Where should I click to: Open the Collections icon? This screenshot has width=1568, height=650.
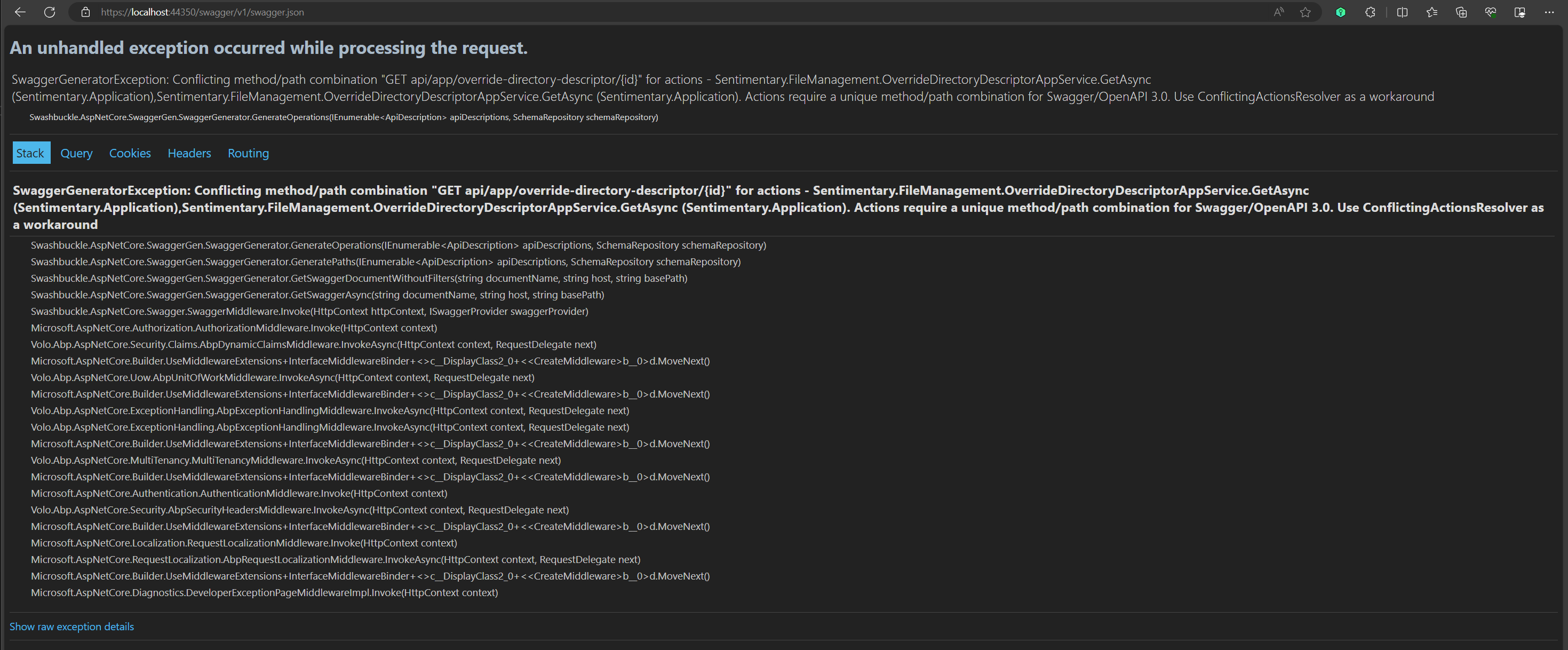coord(1461,12)
